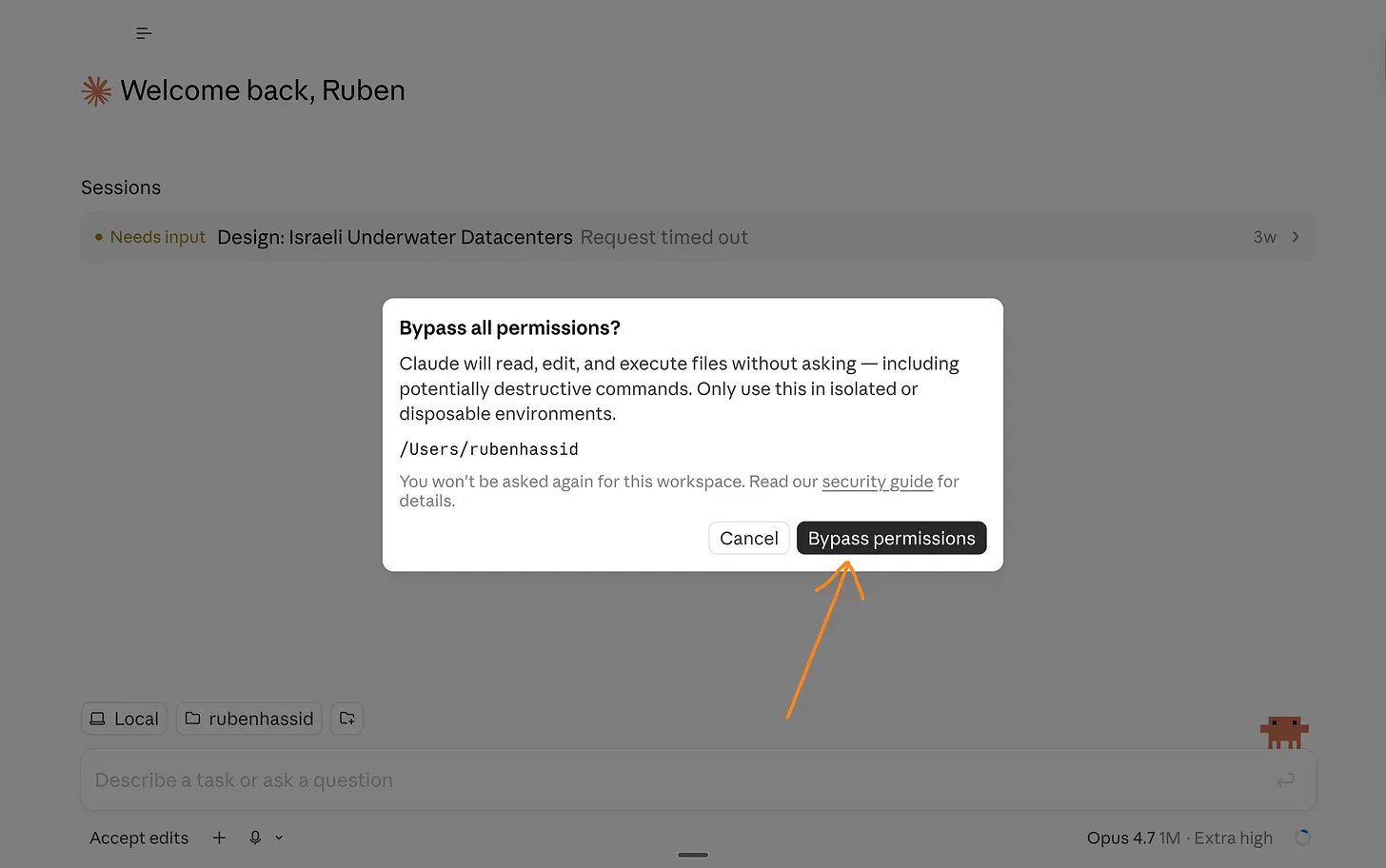This screenshot has height=868, width=1386.
Task: Toggle the sidebar menu icon
Action: click(144, 33)
